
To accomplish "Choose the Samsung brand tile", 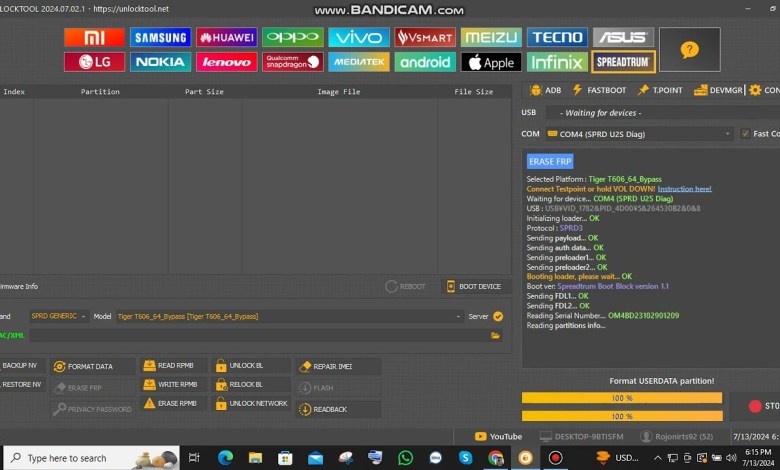I will tap(160, 38).
